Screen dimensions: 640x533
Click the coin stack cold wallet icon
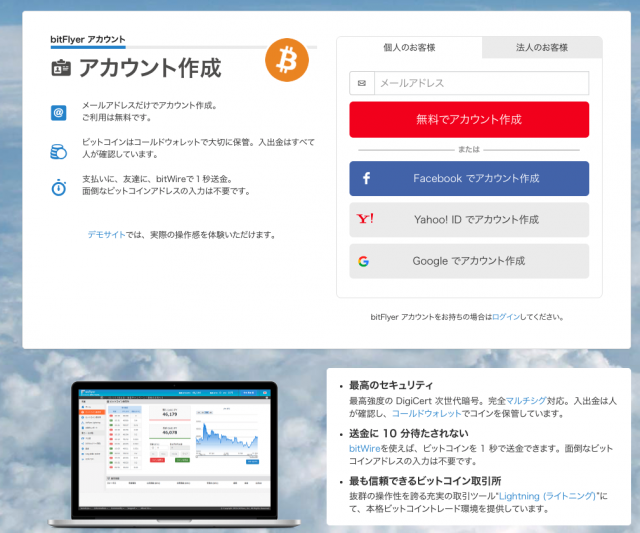[x=58, y=151]
